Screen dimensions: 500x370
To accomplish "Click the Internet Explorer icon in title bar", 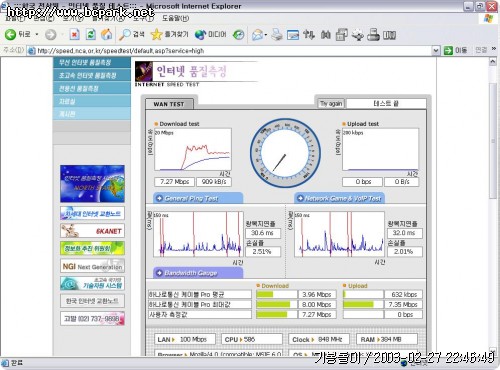I will pos(3,6).
